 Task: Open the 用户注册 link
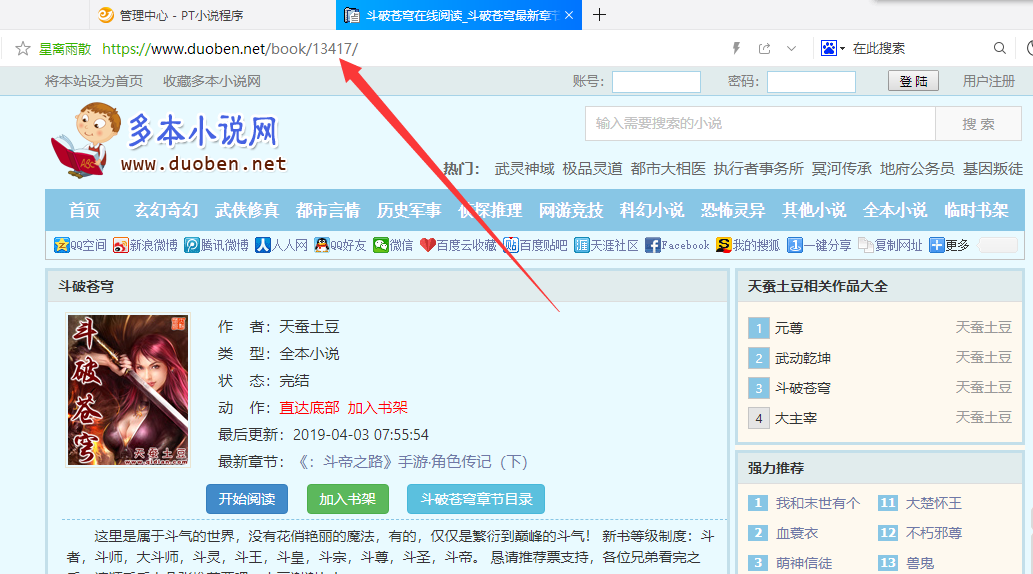click(x=988, y=81)
